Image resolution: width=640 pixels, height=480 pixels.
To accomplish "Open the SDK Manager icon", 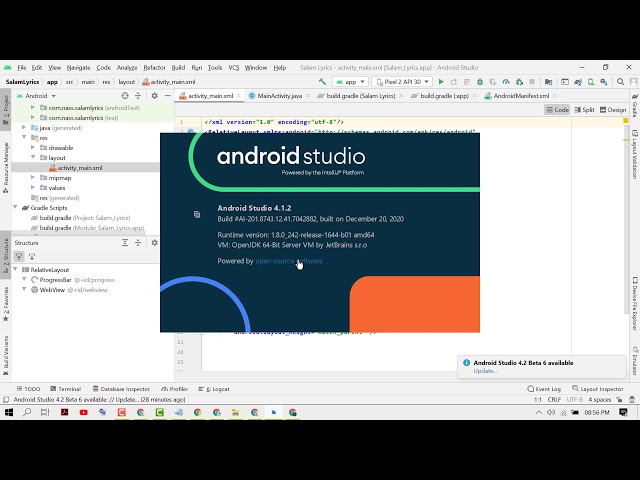I will pyautogui.click(x=604, y=82).
